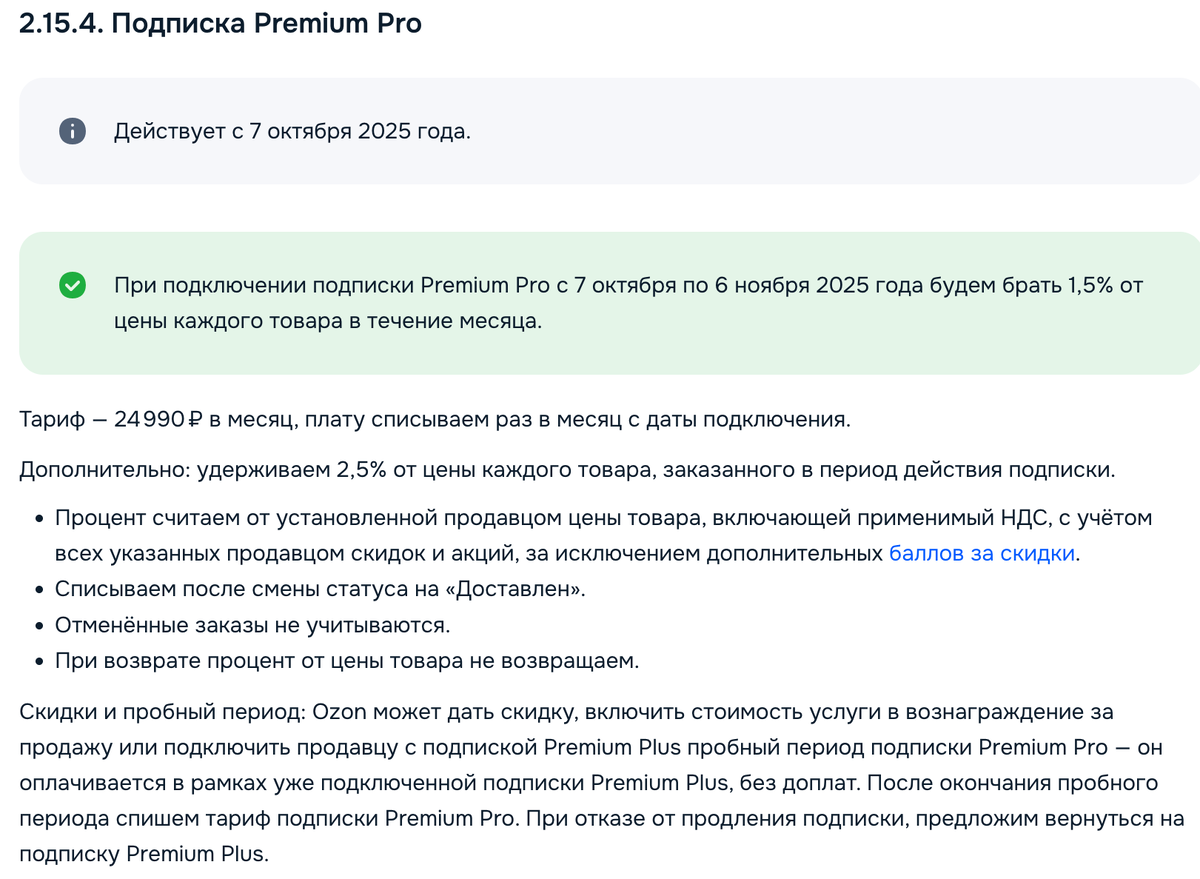
Task: Click line «Дополнительно: удерживаем 2,5% от цены»
Action: (568, 470)
